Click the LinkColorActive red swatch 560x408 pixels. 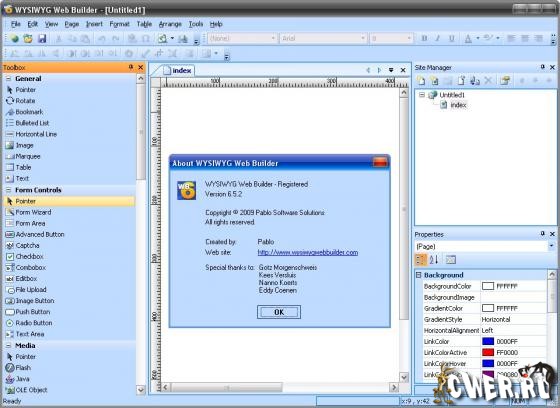coord(488,352)
